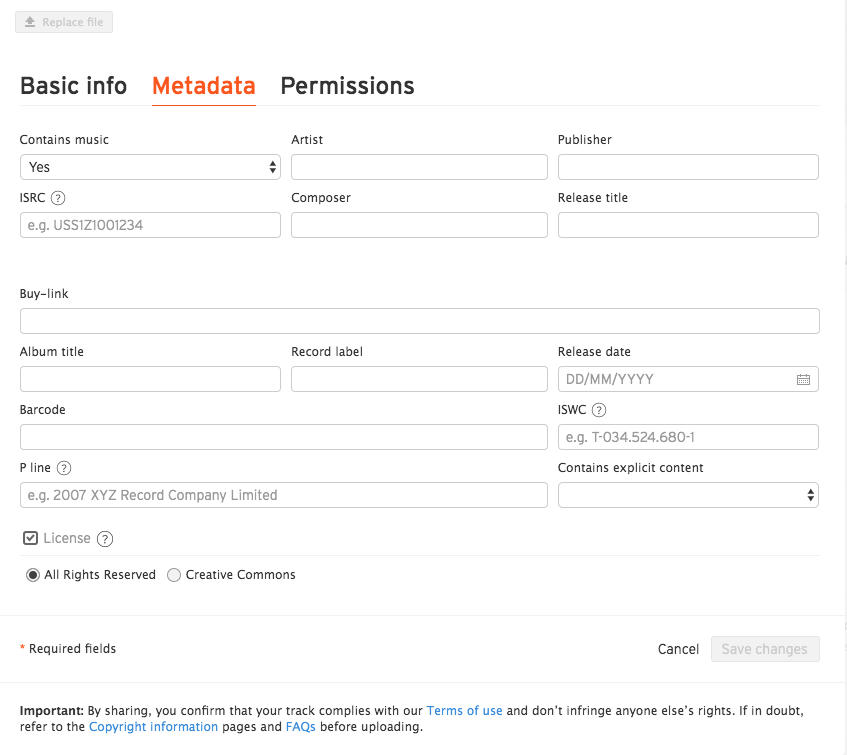847x755 pixels.
Task: Toggle the License checkbox
Action: (30, 538)
